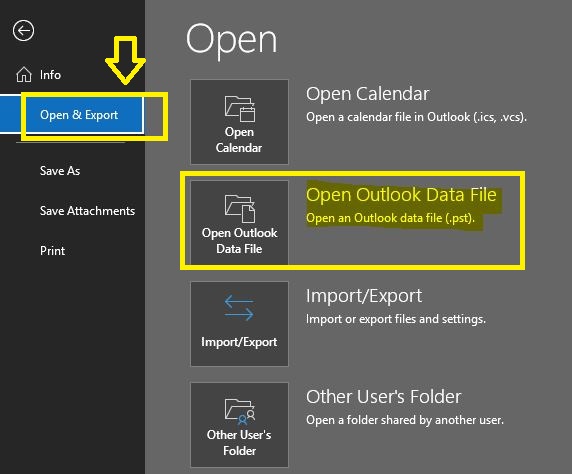Image resolution: width=572 pixels, height=474 pixels.
Task: Click the Open Calendar tile button
Action: tap(239, 122)
